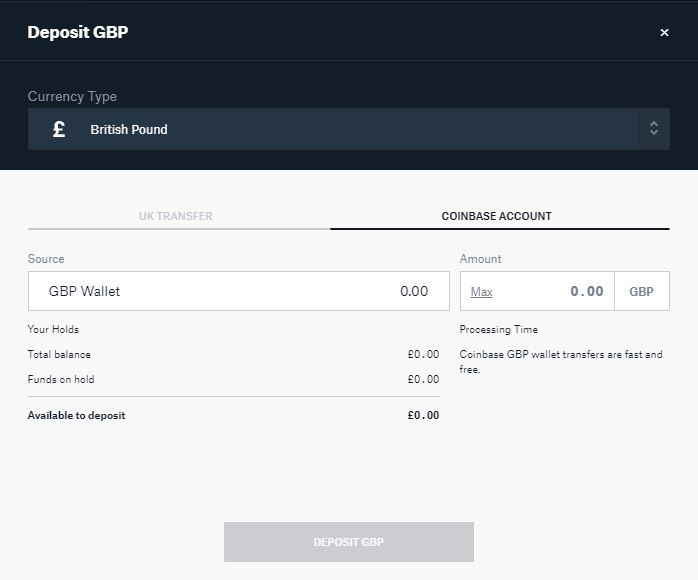Image resolution: width=698 pixels, height=580 pixels.
Task: Click the Your Holds heading
Action: pyautogui.click(x=53, y=329)
